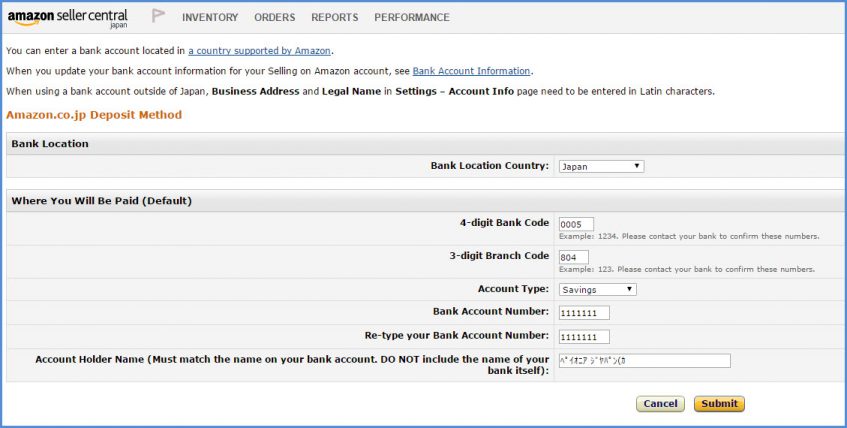Open the Performance menu

pyautogui.click(x=412, y=17)
